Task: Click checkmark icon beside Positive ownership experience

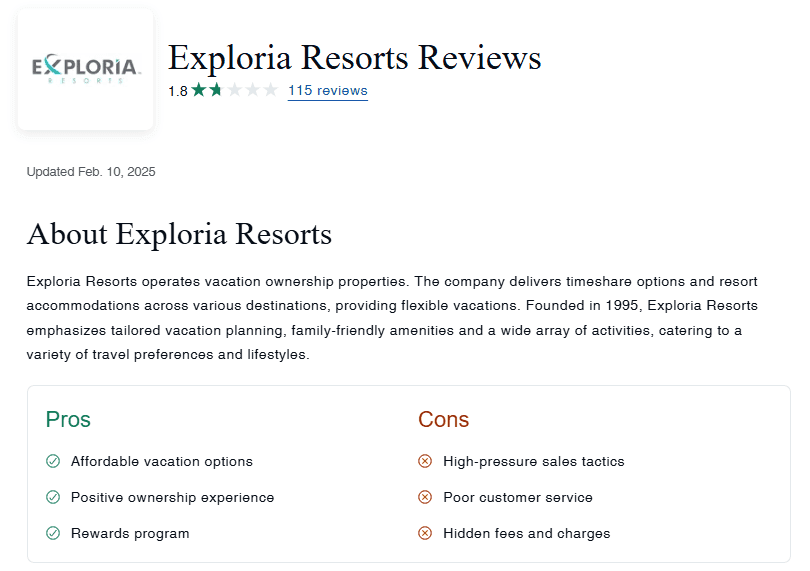Action: (x=53, y=497)
